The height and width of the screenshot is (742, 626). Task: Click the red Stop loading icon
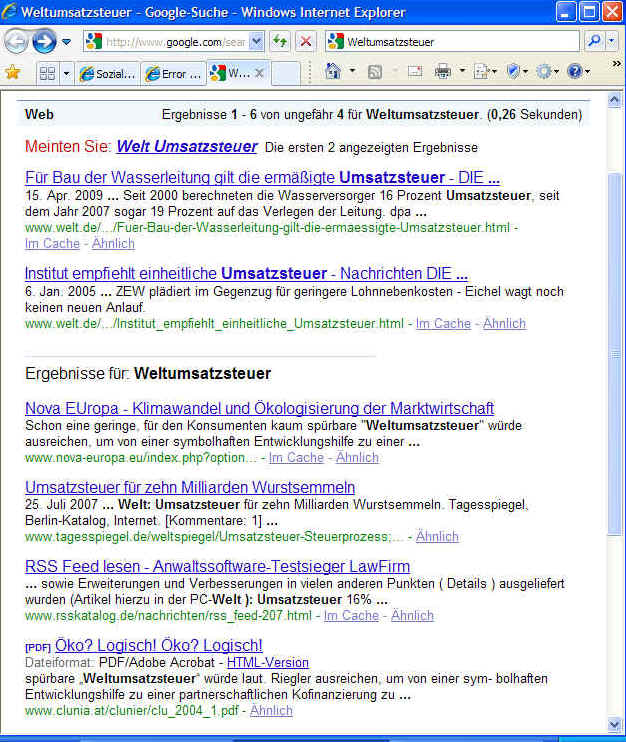305,42
